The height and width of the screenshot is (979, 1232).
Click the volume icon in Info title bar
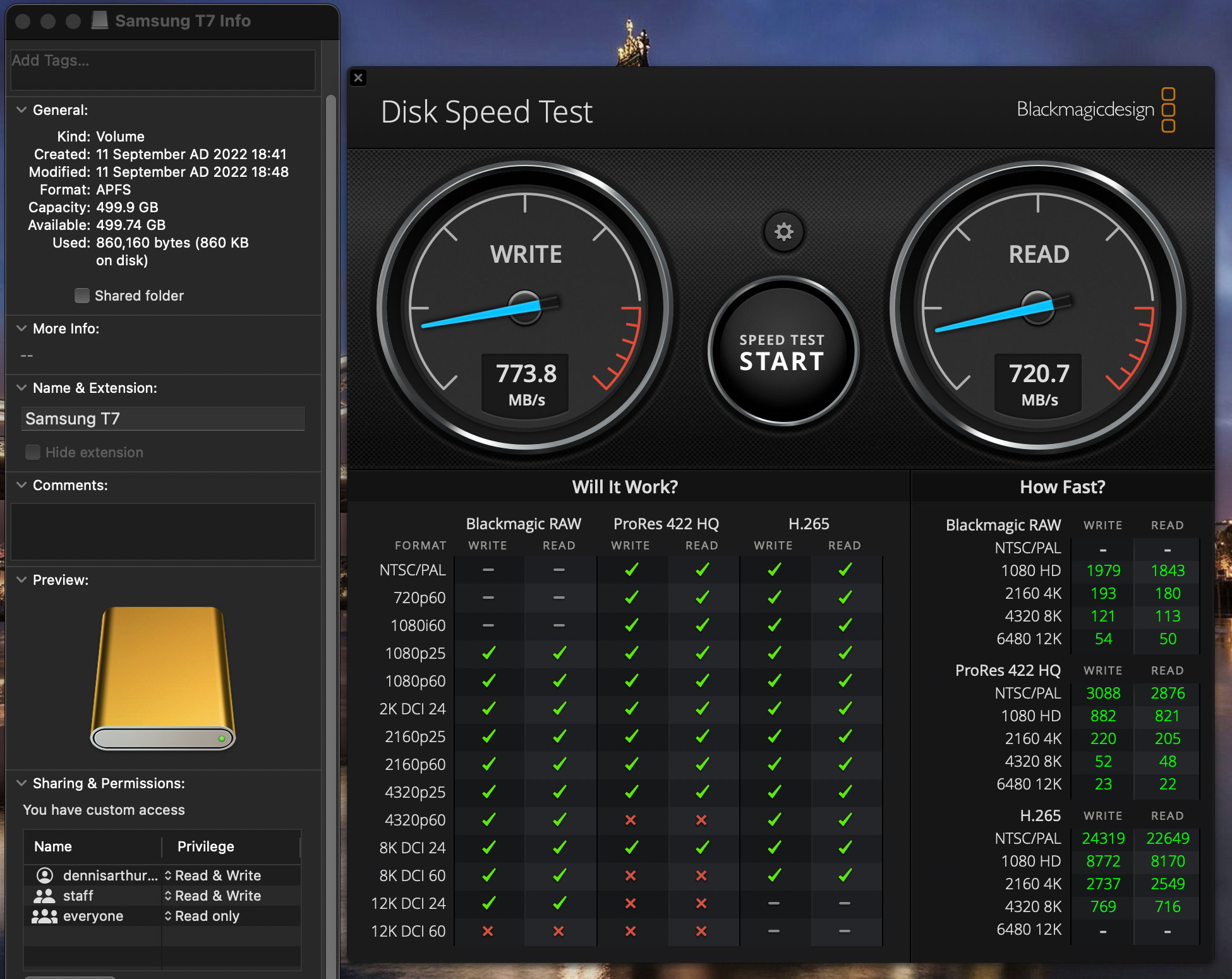[100, 20]
